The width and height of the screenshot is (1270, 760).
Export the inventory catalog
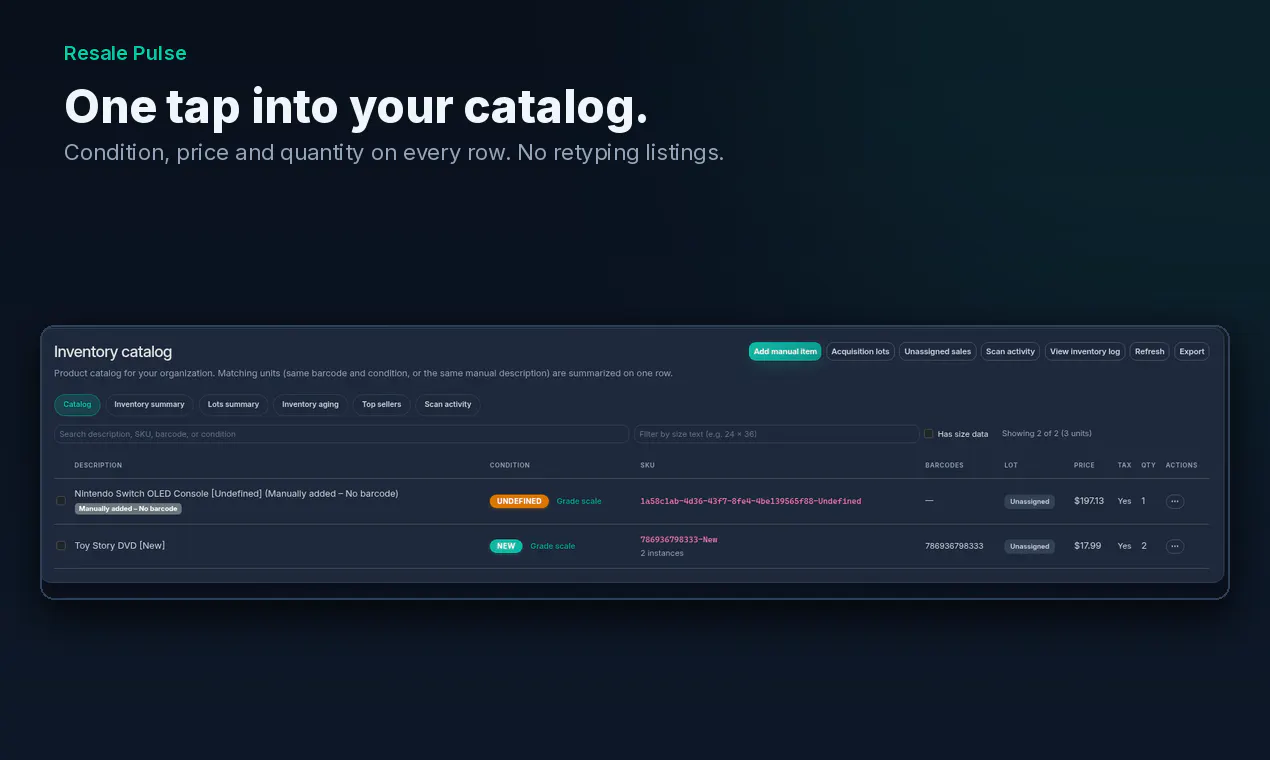(1191, 352)
